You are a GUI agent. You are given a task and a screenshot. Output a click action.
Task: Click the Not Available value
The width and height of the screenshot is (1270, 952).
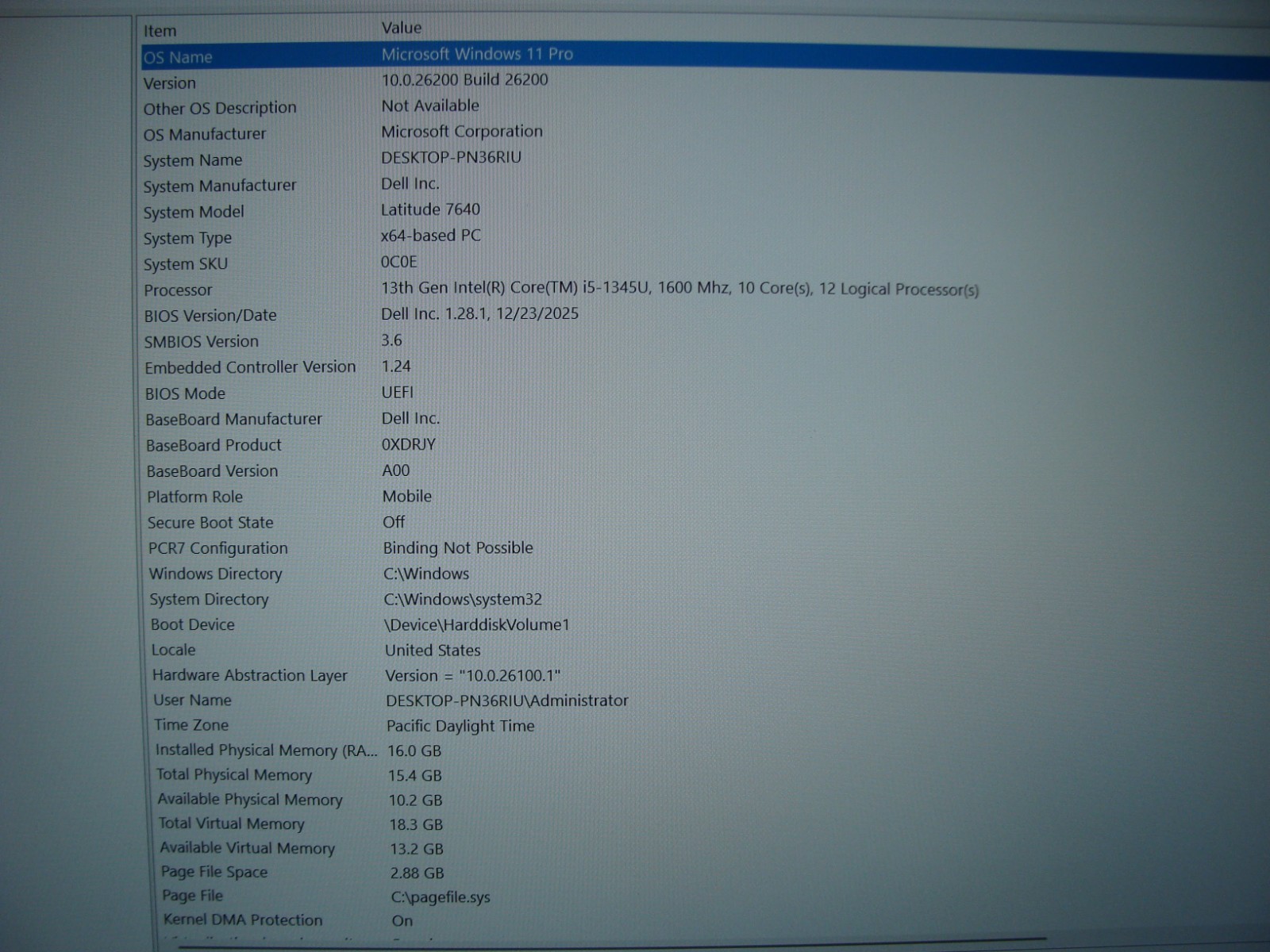(429, 106)
